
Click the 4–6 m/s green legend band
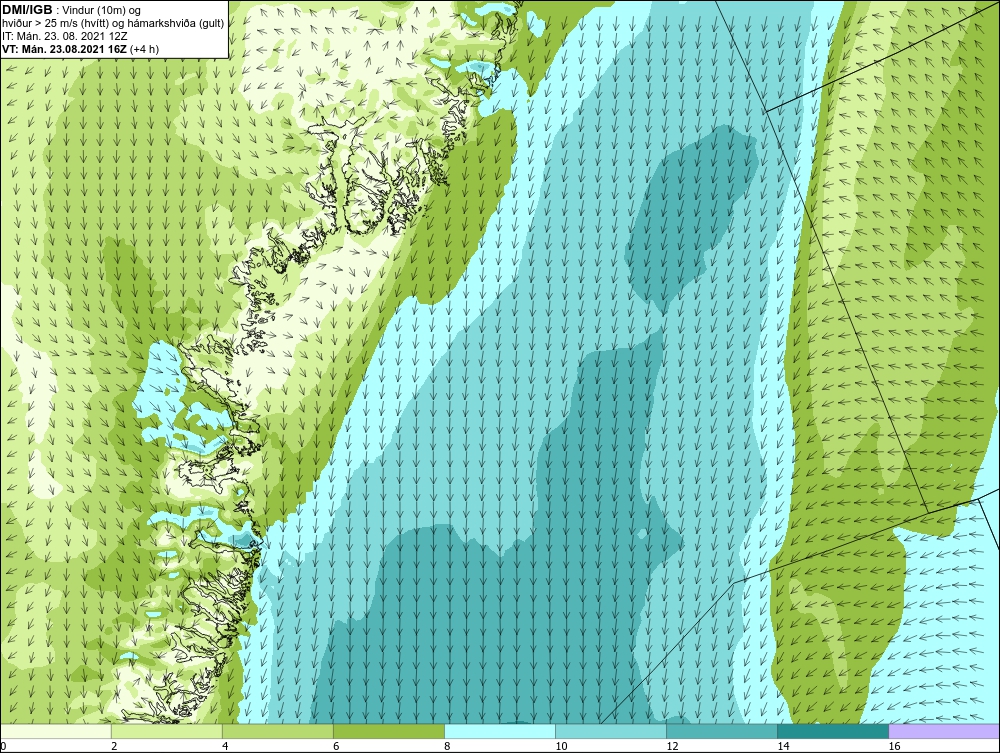278,731
